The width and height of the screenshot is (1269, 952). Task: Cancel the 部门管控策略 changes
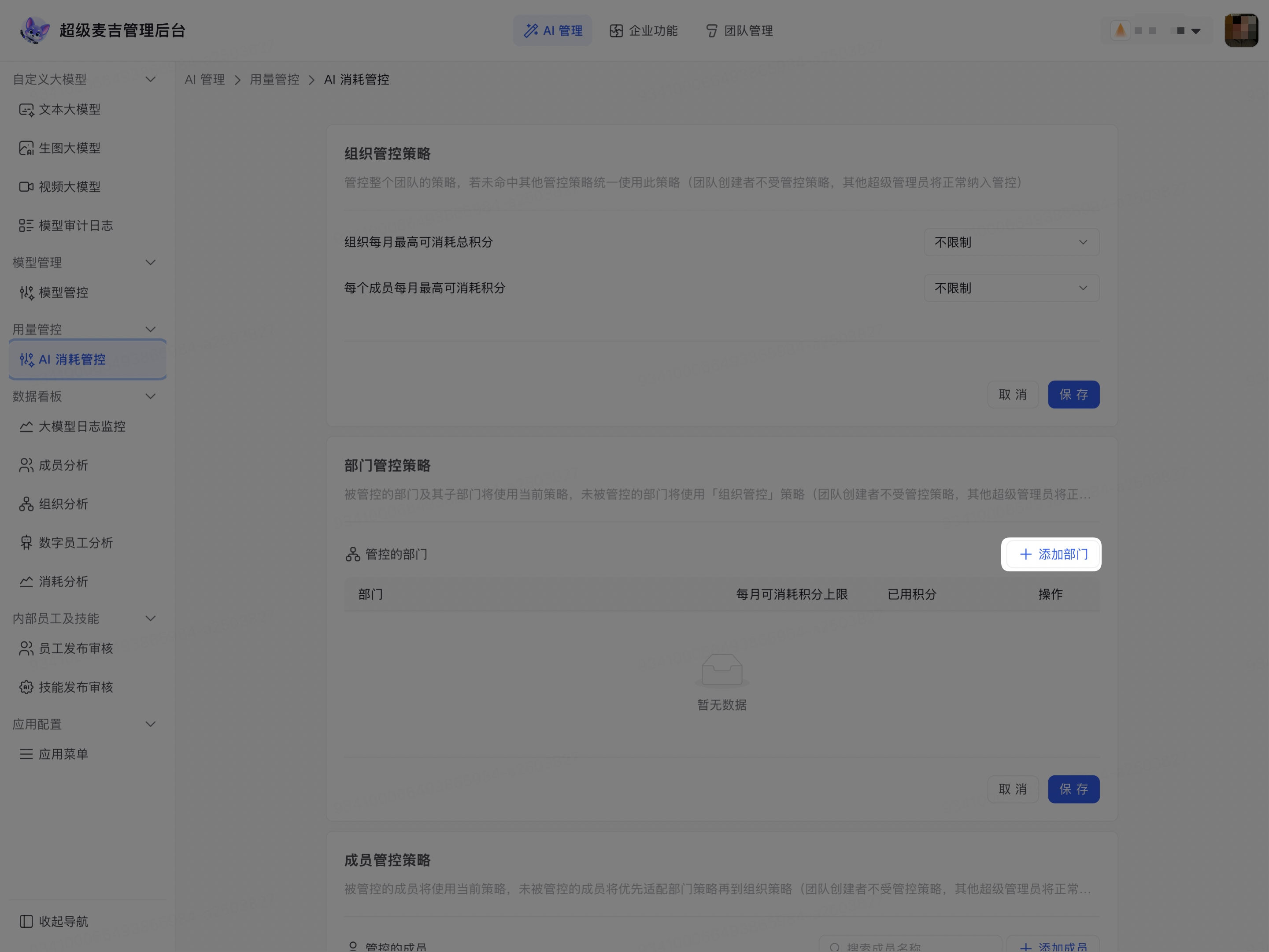tap(1013, 789)
